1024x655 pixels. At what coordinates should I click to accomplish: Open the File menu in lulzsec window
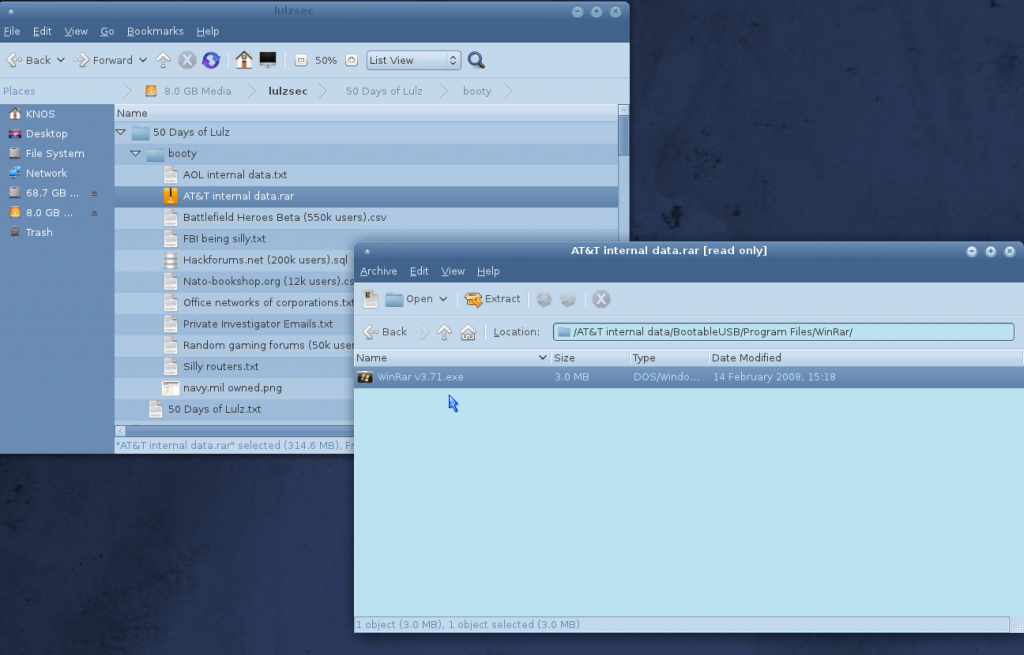pyautogui.click(x=12, y=31)
